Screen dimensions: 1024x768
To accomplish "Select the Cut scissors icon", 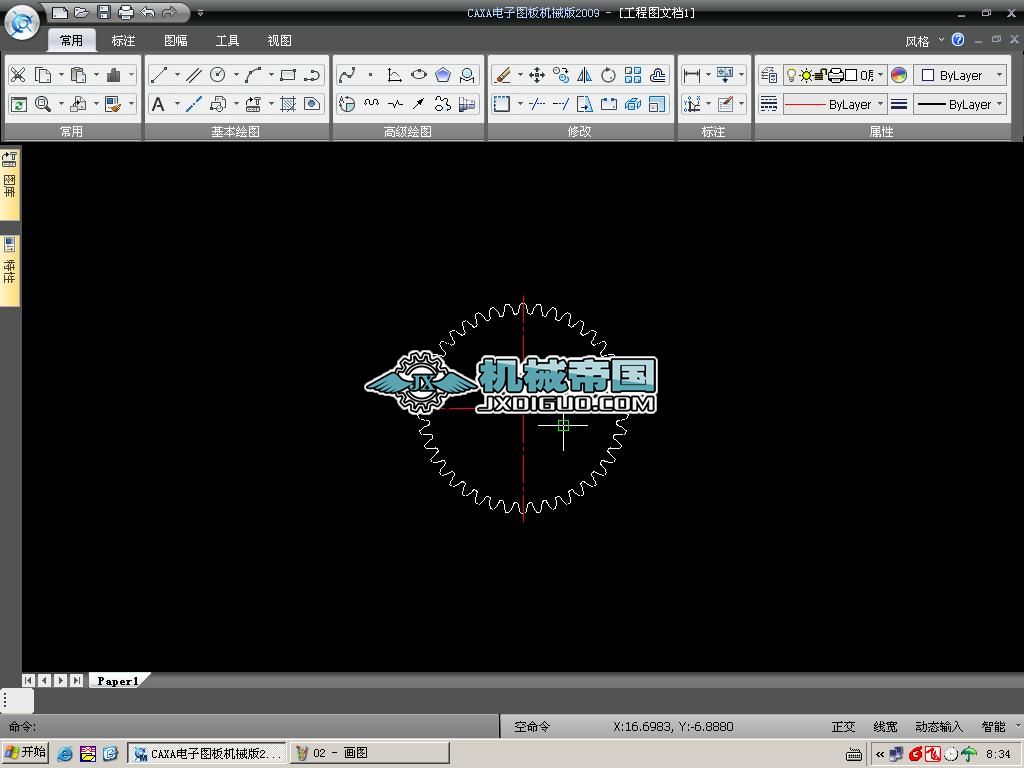I will pos(18,75).
